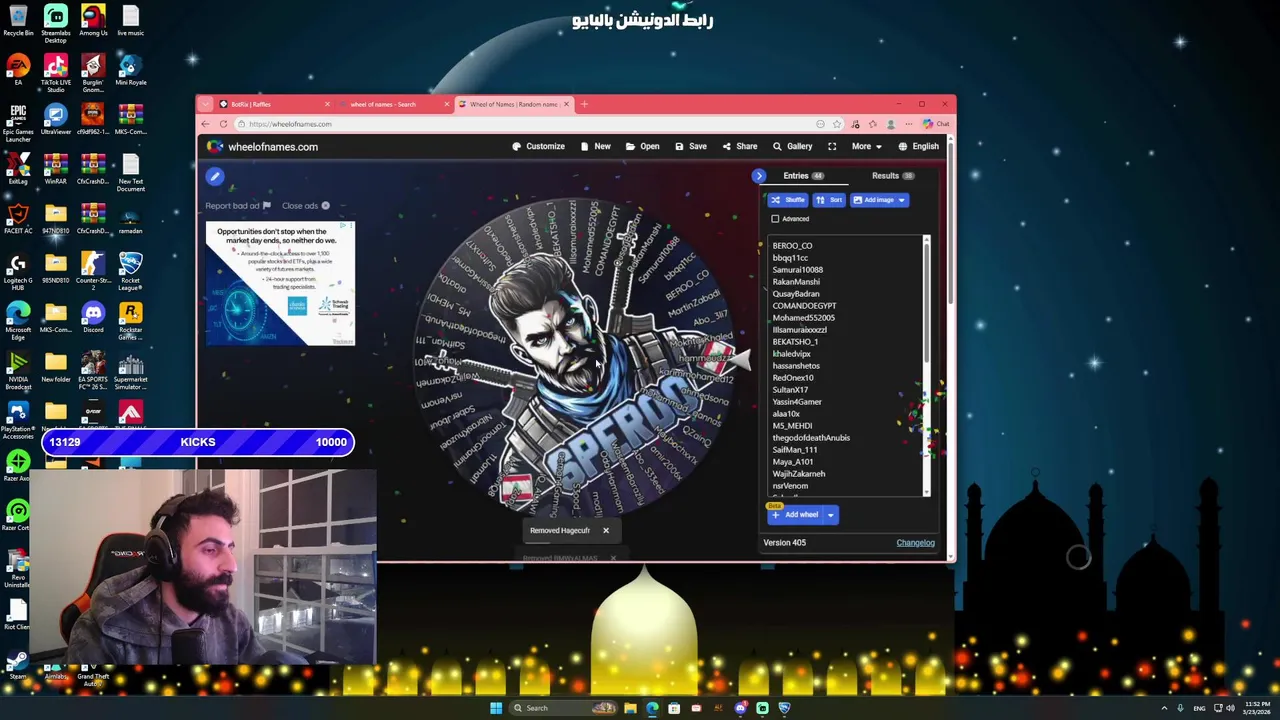This screenshot has height=720, width=1280.
Task: Shuffle the entries list
Action: 788,200
